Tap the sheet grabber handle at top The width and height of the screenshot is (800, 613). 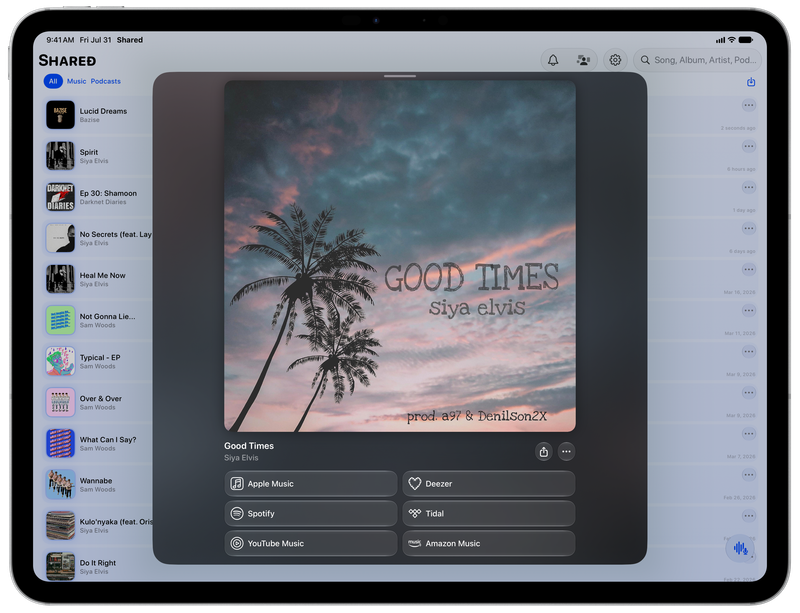point(400,76)
